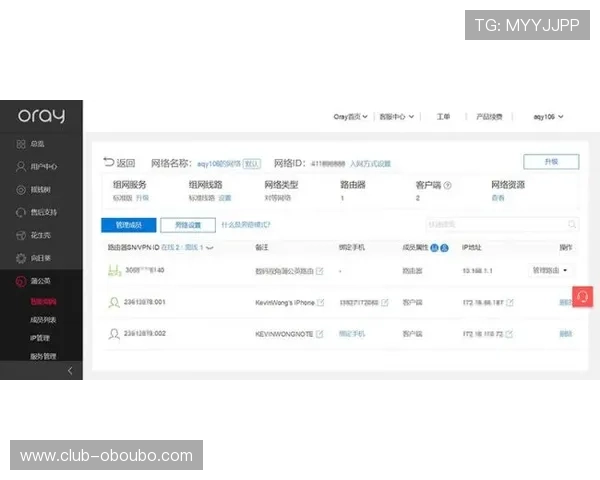The width and height of the screenshot is (600, 480).
Task: Open the 用户中心 user icon in the sidebar
Action: [21, 167]
